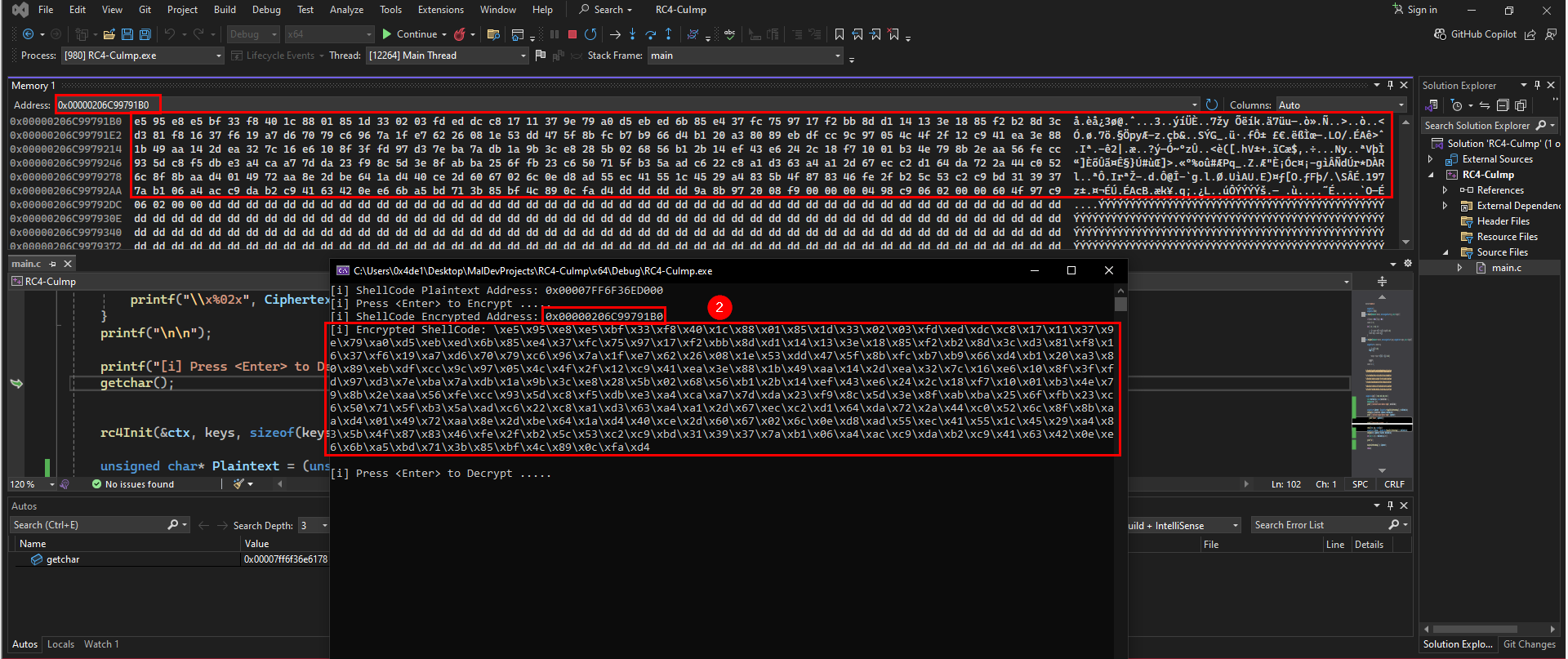Open the Debug menu

[x=266, y=10]
